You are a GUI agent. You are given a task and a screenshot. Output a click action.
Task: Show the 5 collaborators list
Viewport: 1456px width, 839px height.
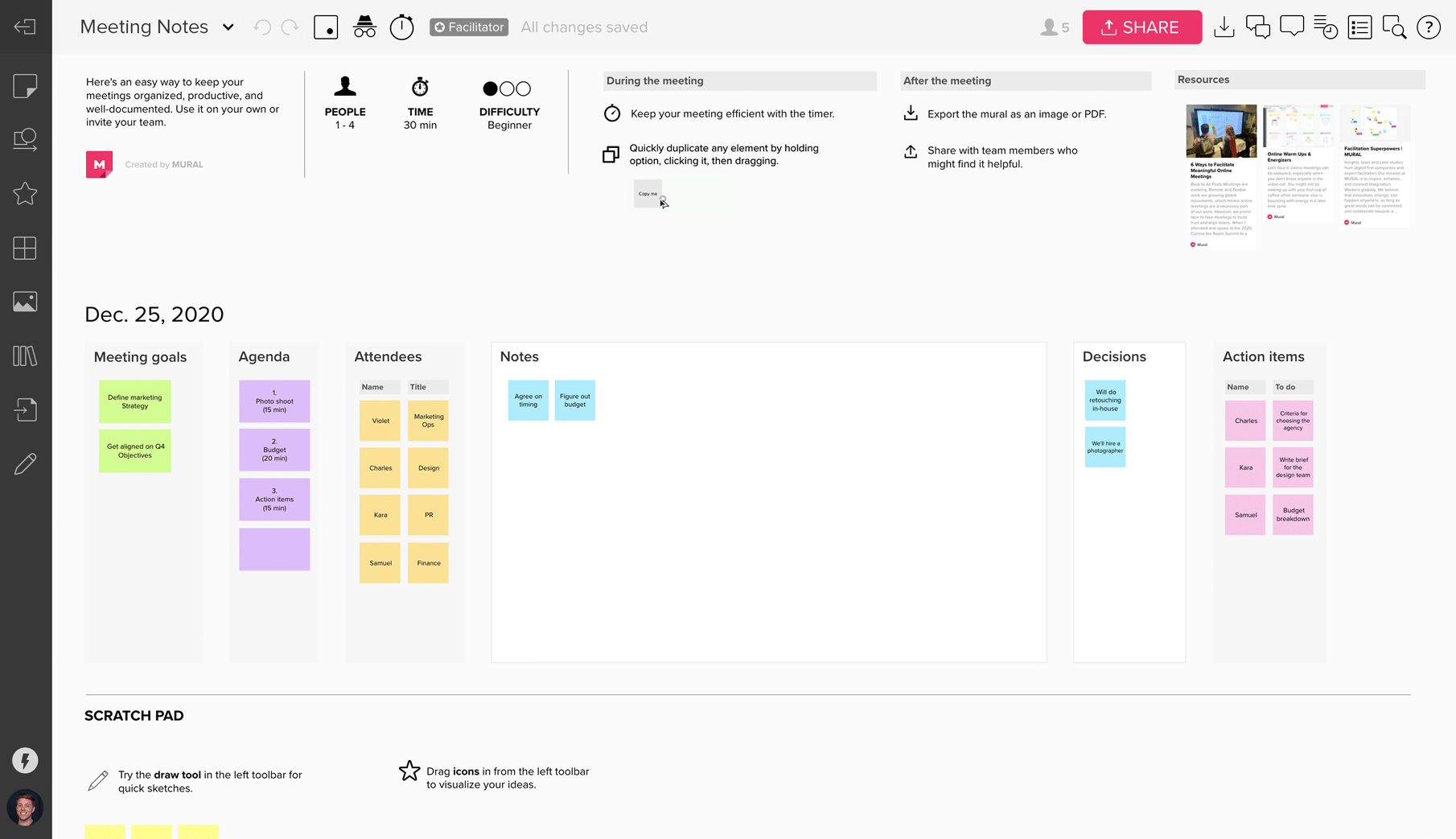click(x=1055, y=27)
